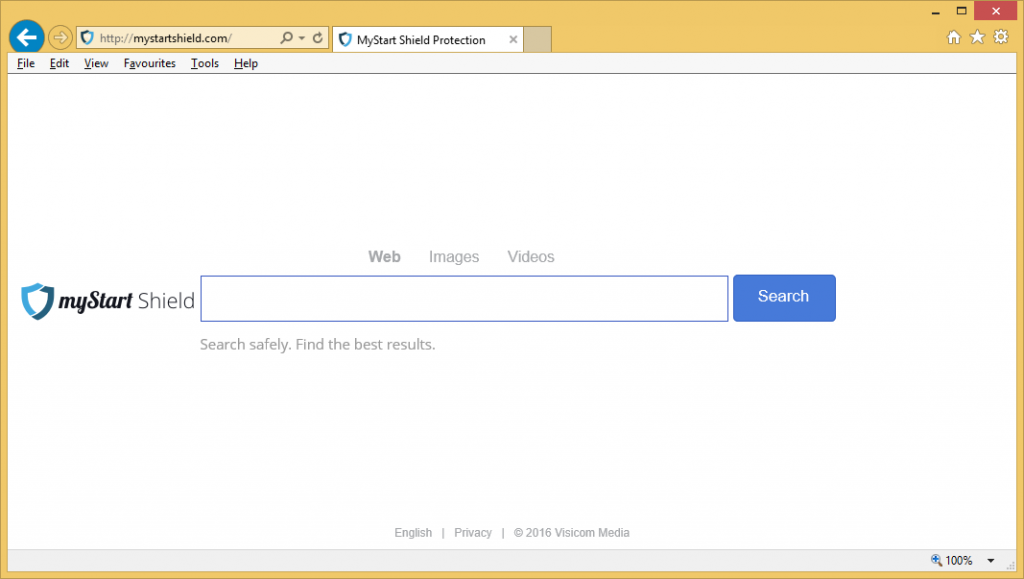1024x579 pixels.
Task: Focus the main search text box
Action: [464, 299]
